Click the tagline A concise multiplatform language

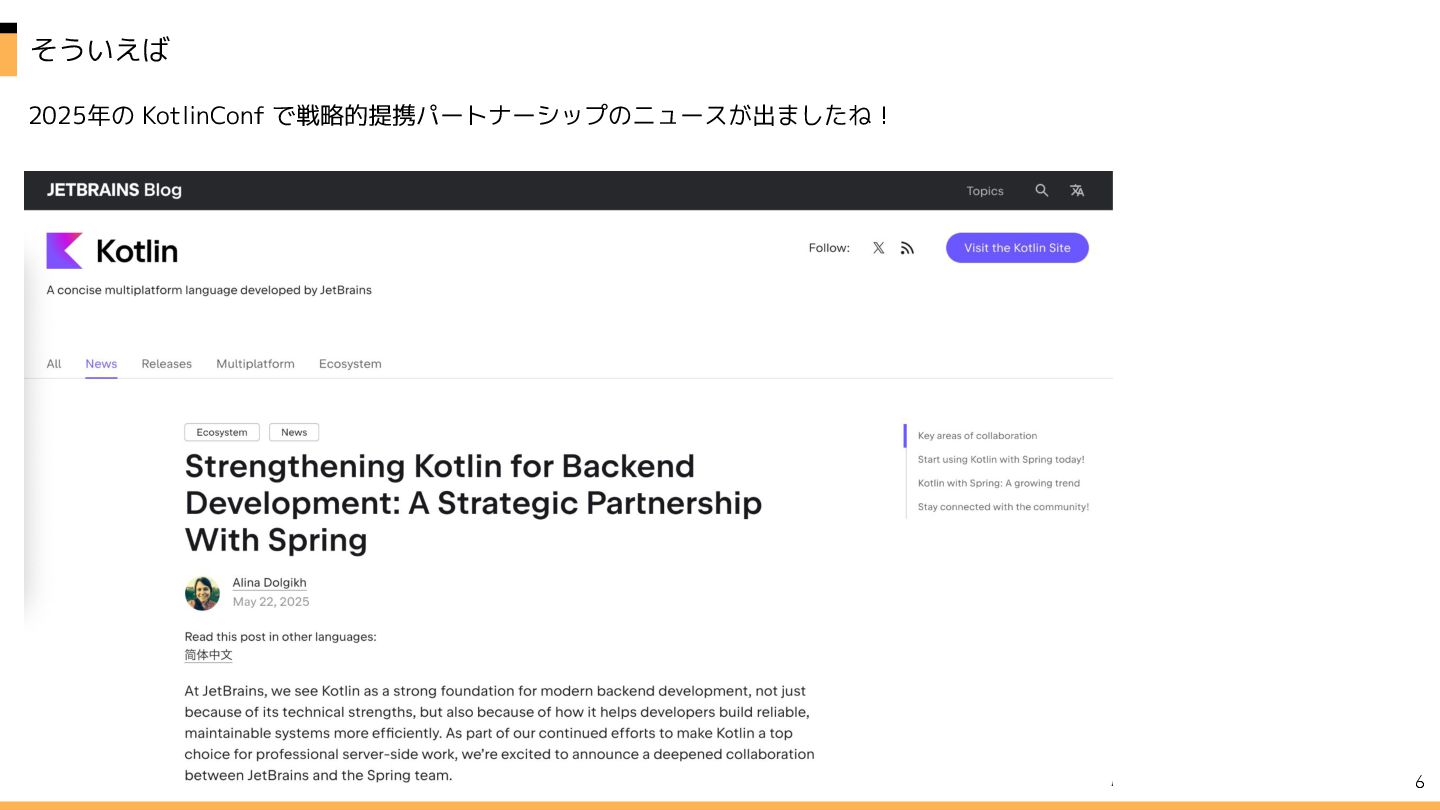209,290
